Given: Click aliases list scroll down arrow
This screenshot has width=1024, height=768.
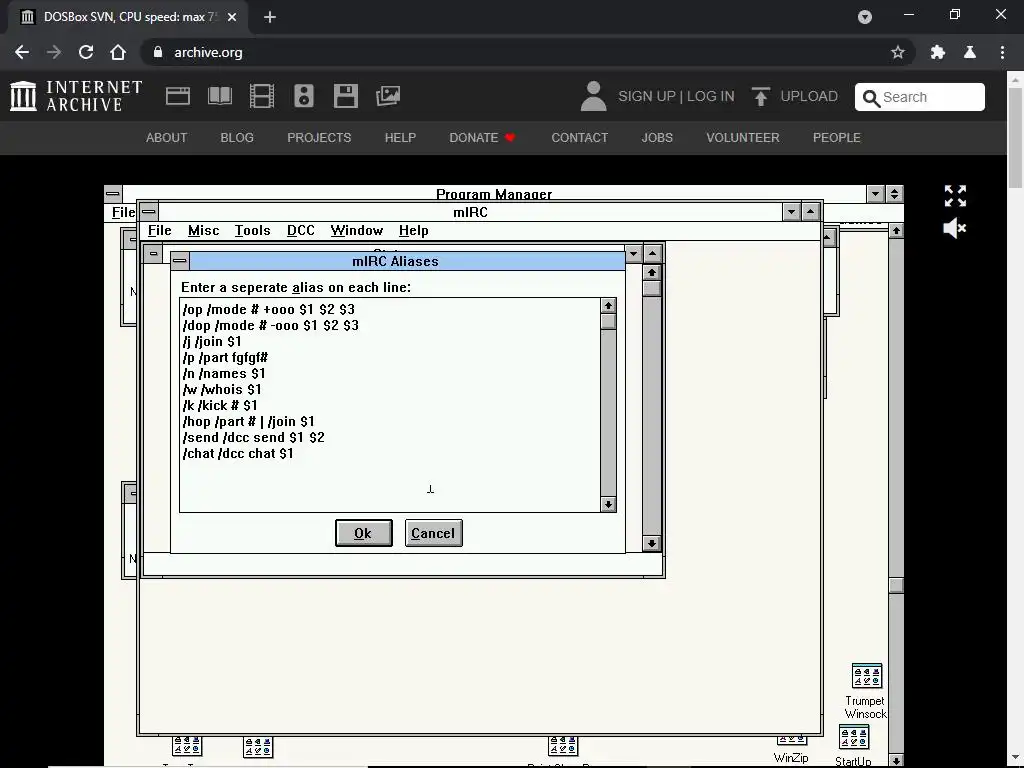Looking at the screenshot, I should tap(608, 504).
